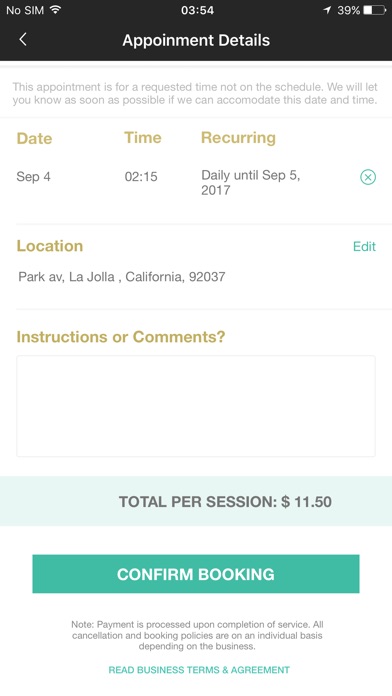Tap the battery icon in status bar

(375, 10)
